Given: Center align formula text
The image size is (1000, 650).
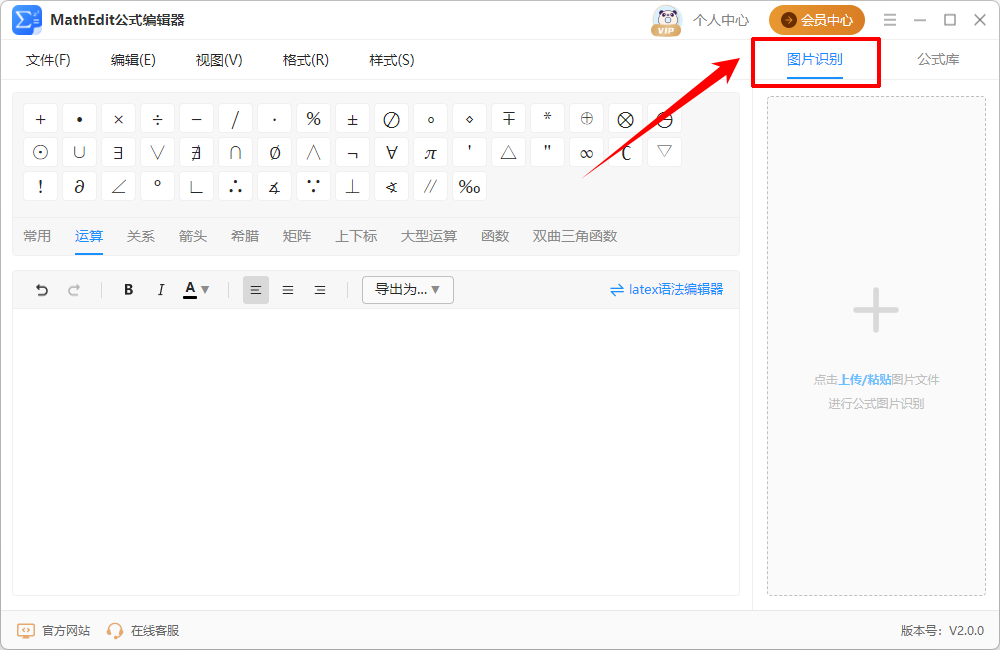Looking at the screenshot, I should click(x=288, y=290).
